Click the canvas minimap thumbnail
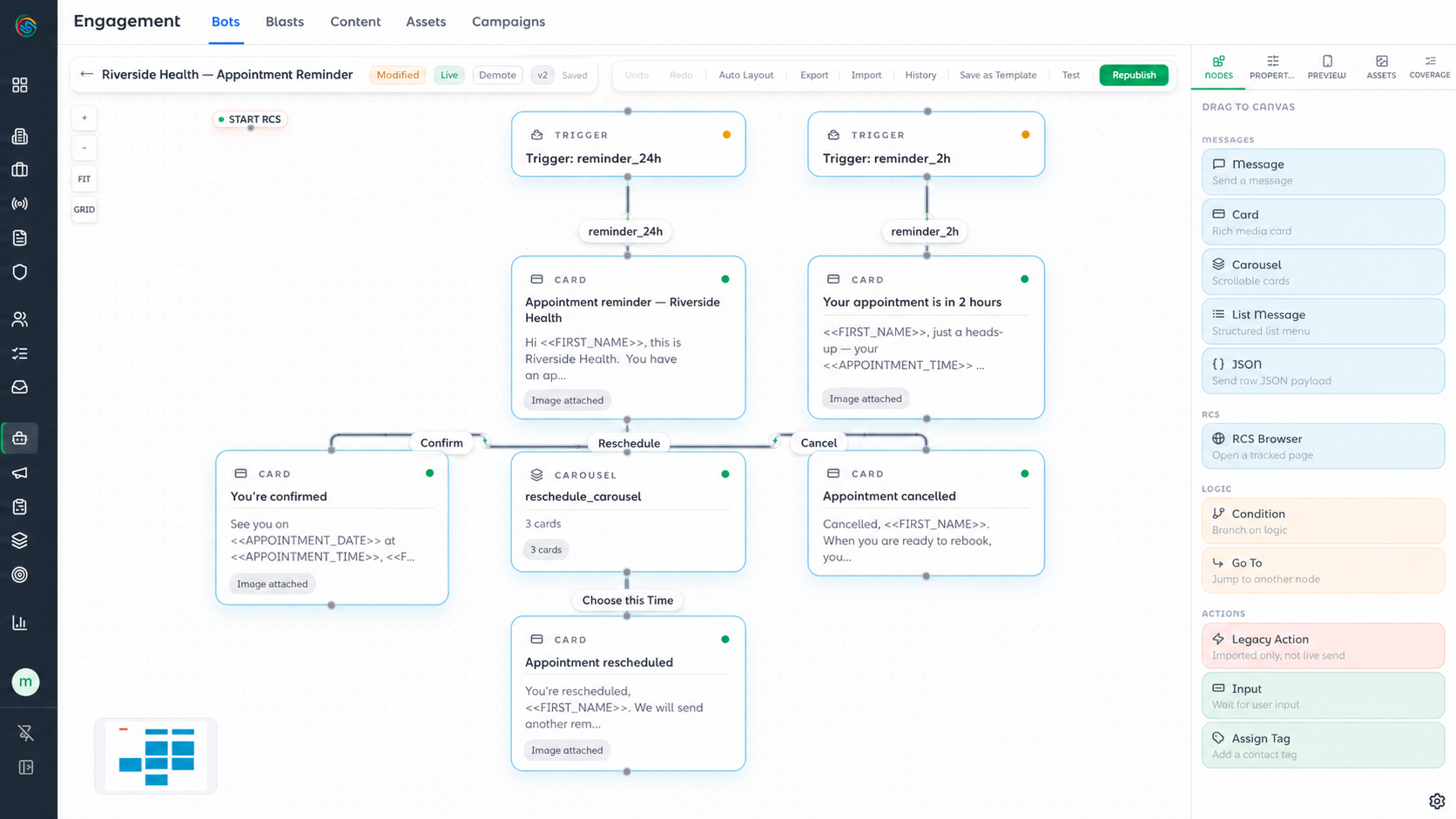Image resolution: width=1456 pixels, height=819 pixels. (x=156, y=756)
